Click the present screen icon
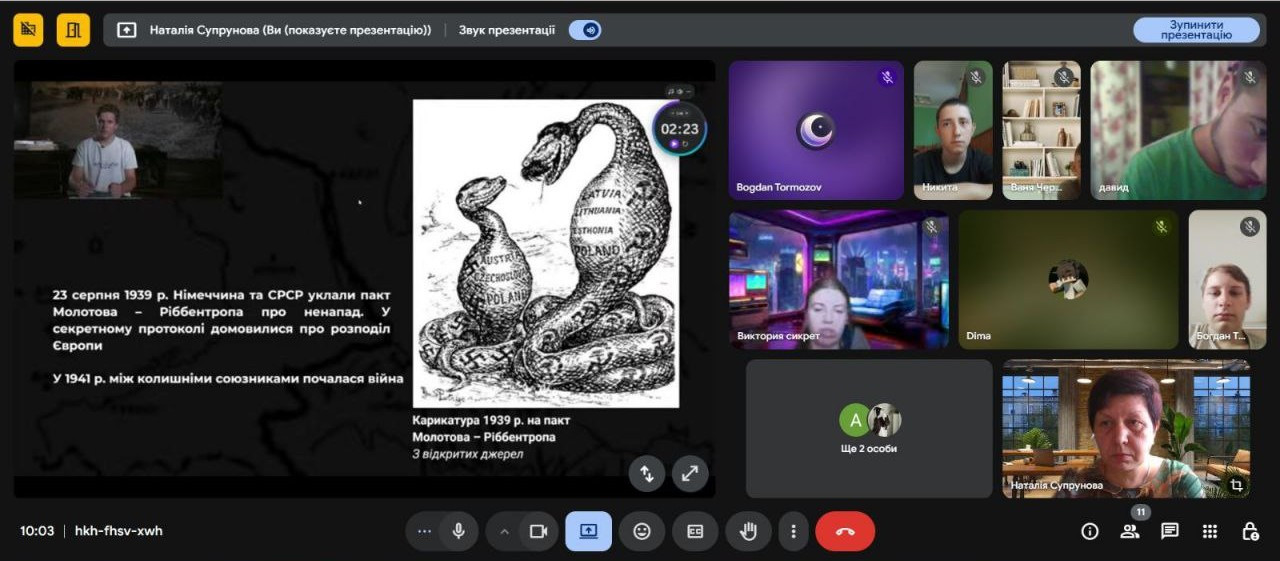1280x561 pixels. pos(588,531)
